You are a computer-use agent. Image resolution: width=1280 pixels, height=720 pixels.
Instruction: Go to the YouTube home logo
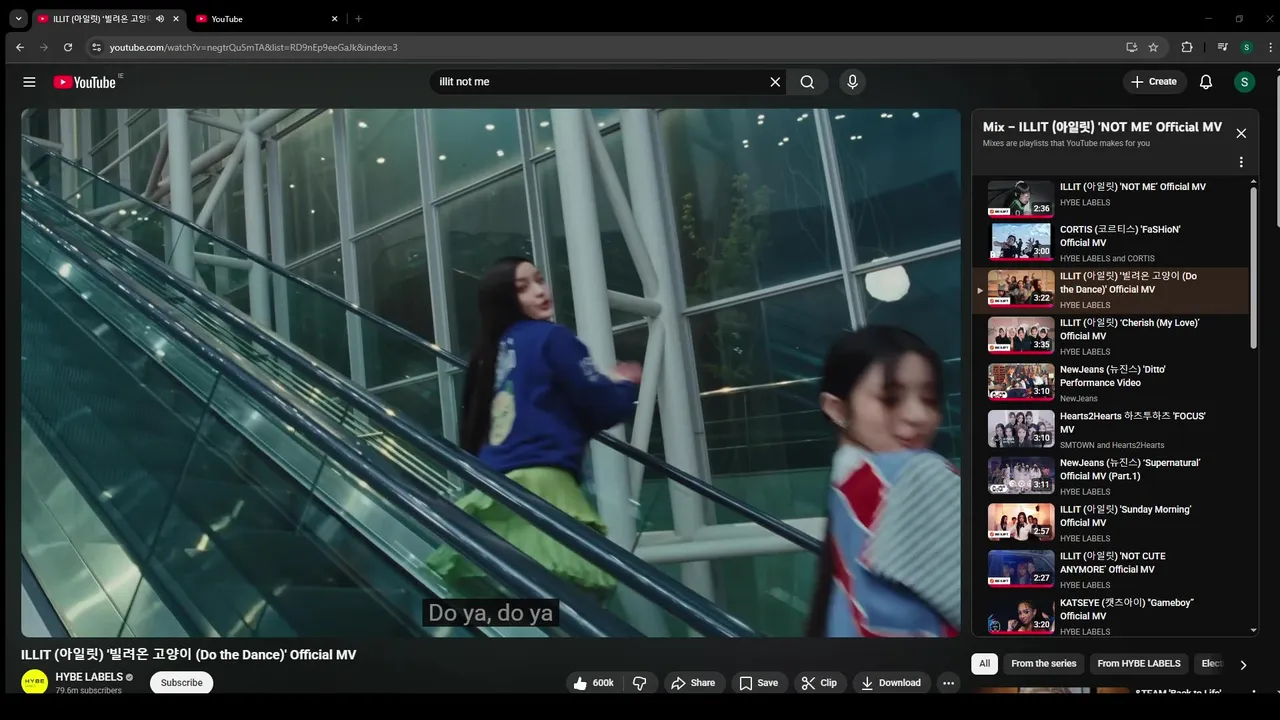[x=85, y=82]
